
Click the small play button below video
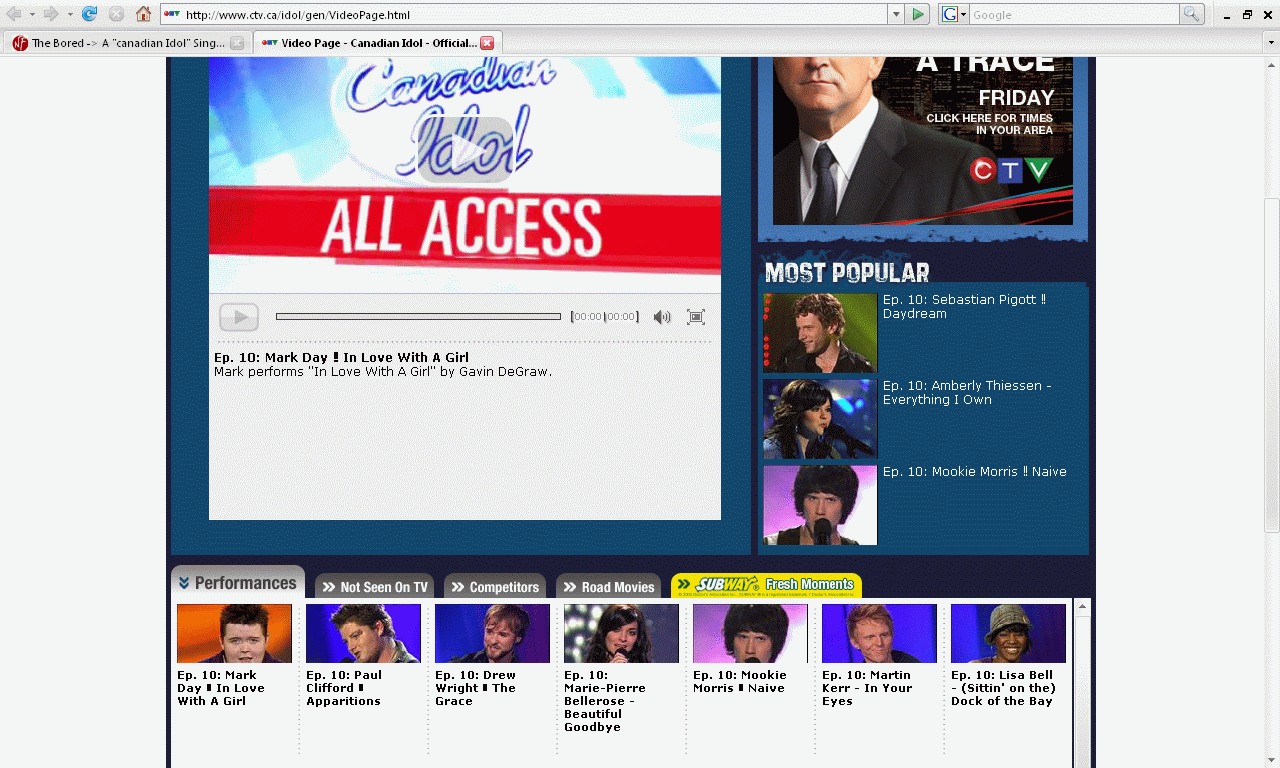coord(239,317)
